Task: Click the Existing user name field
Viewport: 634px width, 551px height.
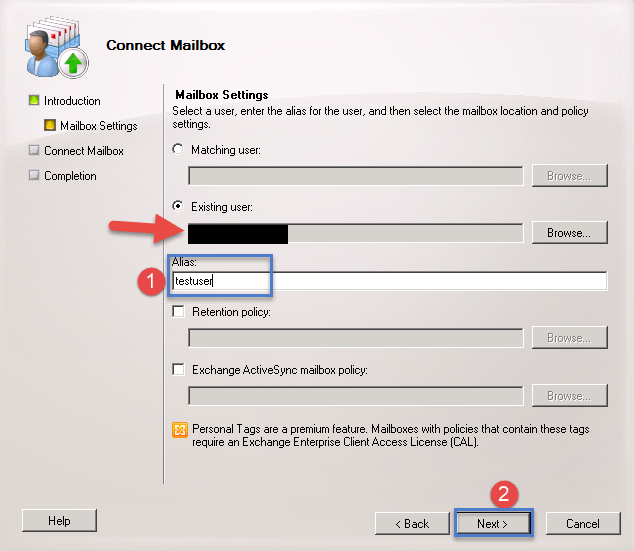Action: tap(355, 233)
